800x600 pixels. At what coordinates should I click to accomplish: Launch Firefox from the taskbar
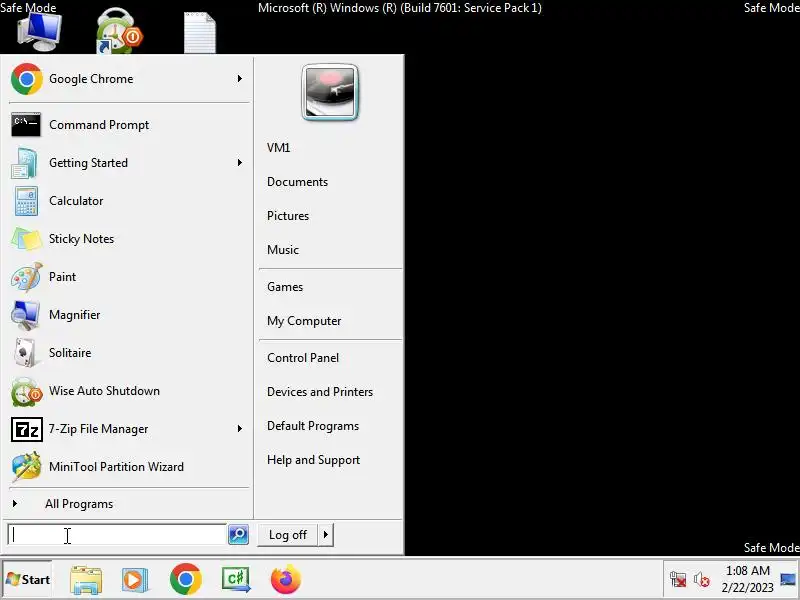point(286,580)
